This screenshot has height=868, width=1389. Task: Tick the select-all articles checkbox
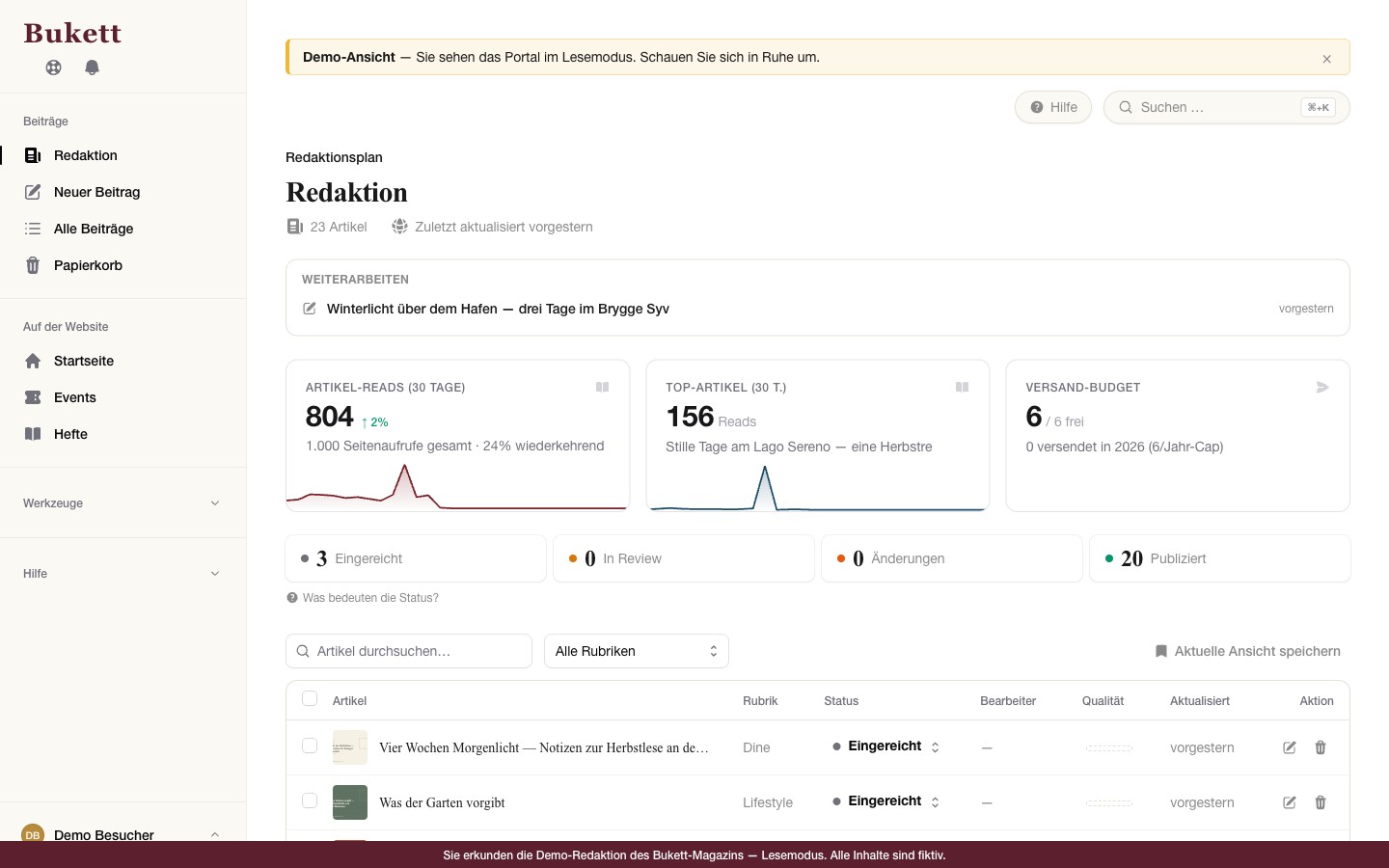pos(310,699)
